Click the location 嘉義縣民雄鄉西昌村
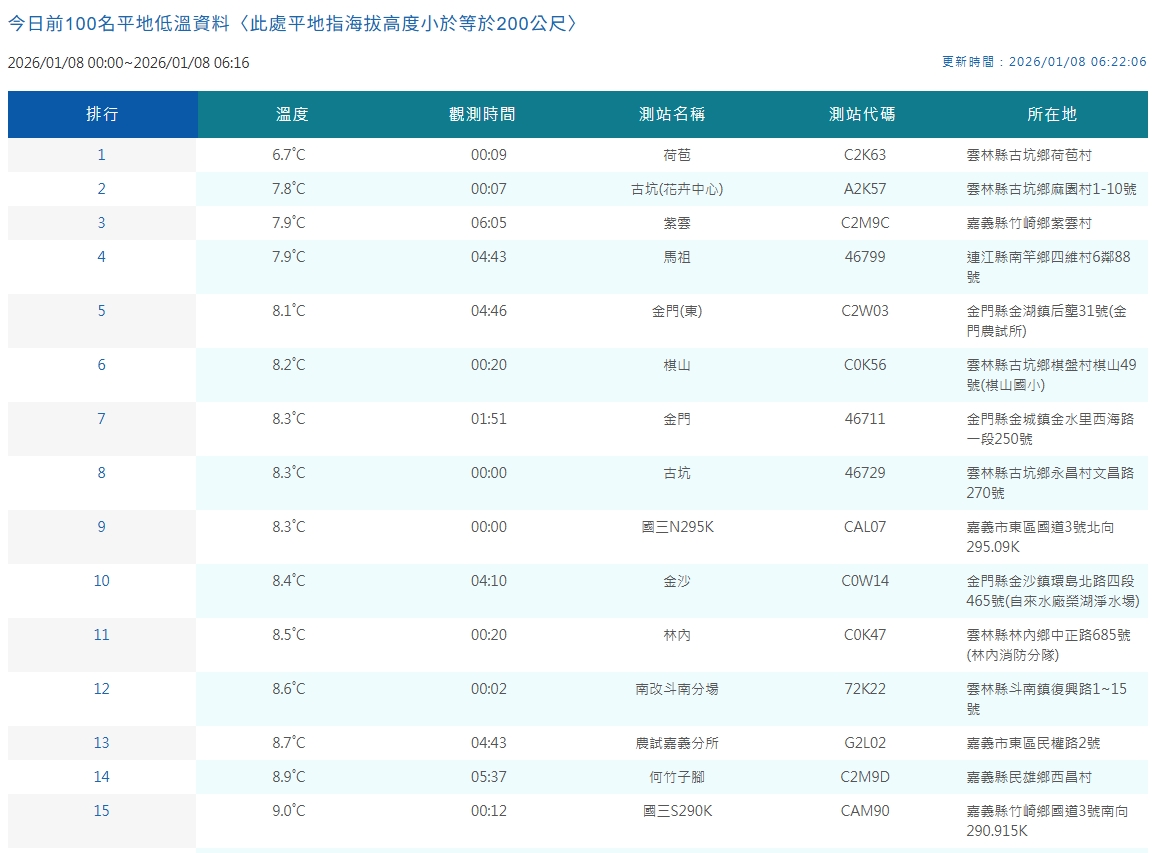This screenshot has height=853, width=1161. (1029, 777)
